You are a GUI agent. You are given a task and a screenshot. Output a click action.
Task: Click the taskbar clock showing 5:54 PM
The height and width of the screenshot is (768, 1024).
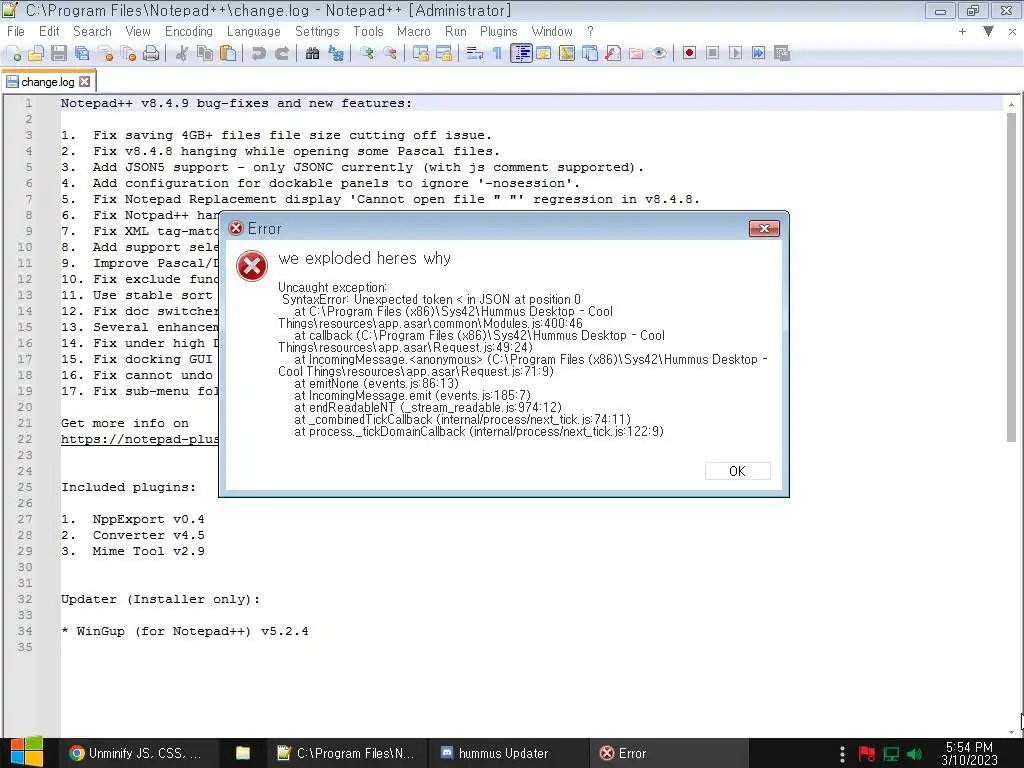969,754
